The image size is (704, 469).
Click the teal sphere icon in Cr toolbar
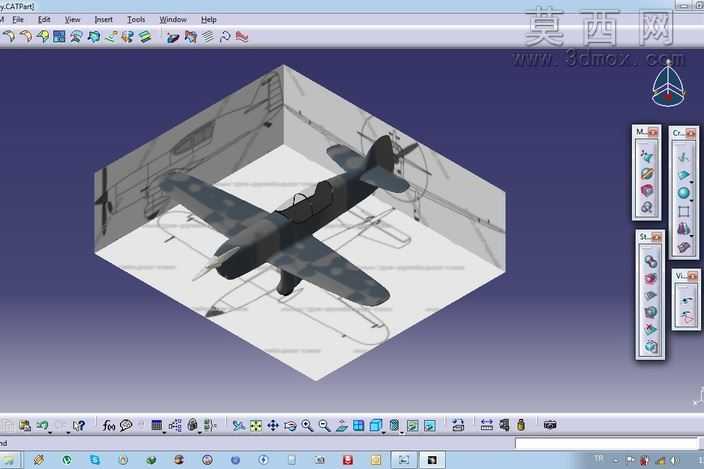(683, 193)
